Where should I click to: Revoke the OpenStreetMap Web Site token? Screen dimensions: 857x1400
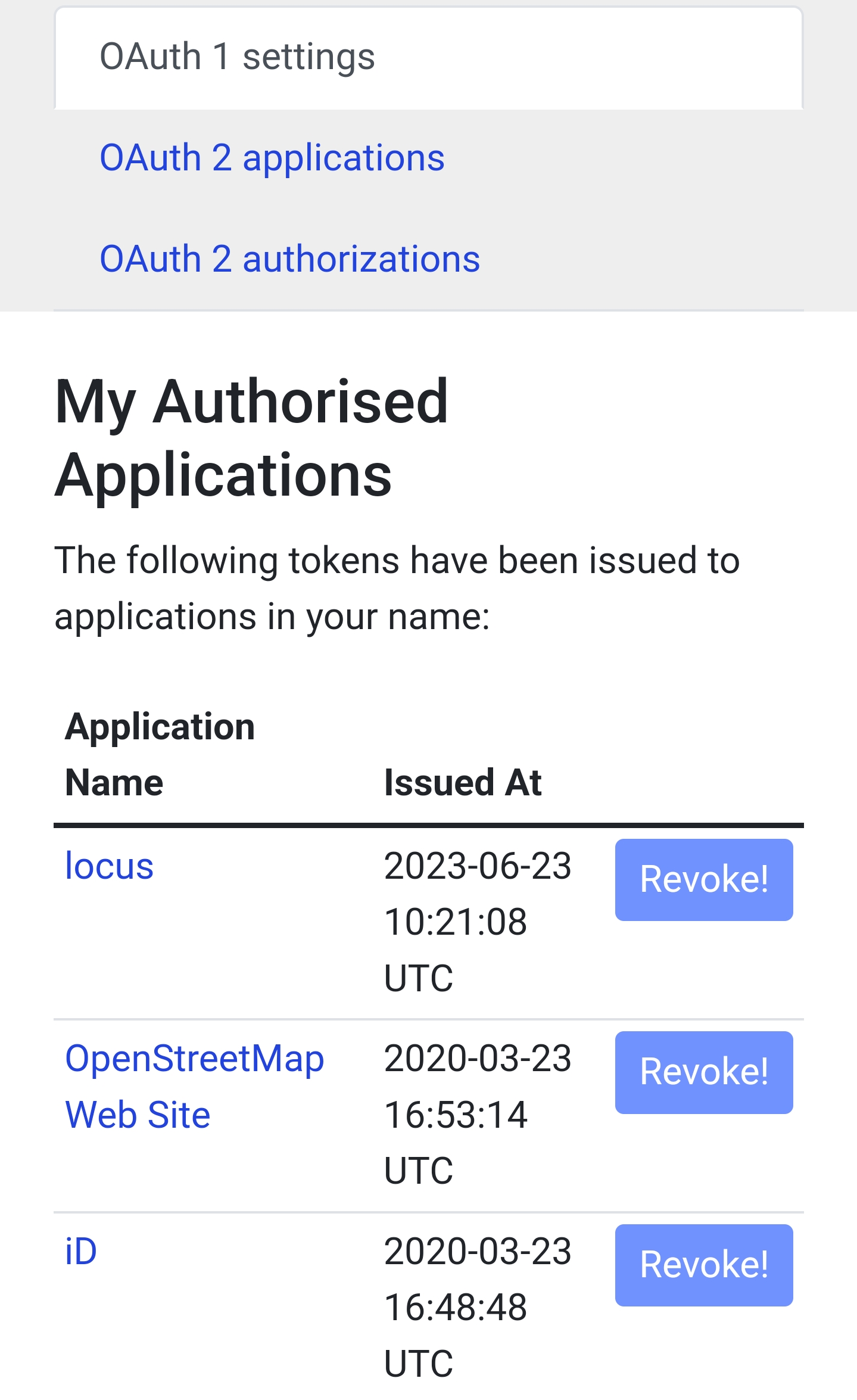click(x=703, y=1072)
